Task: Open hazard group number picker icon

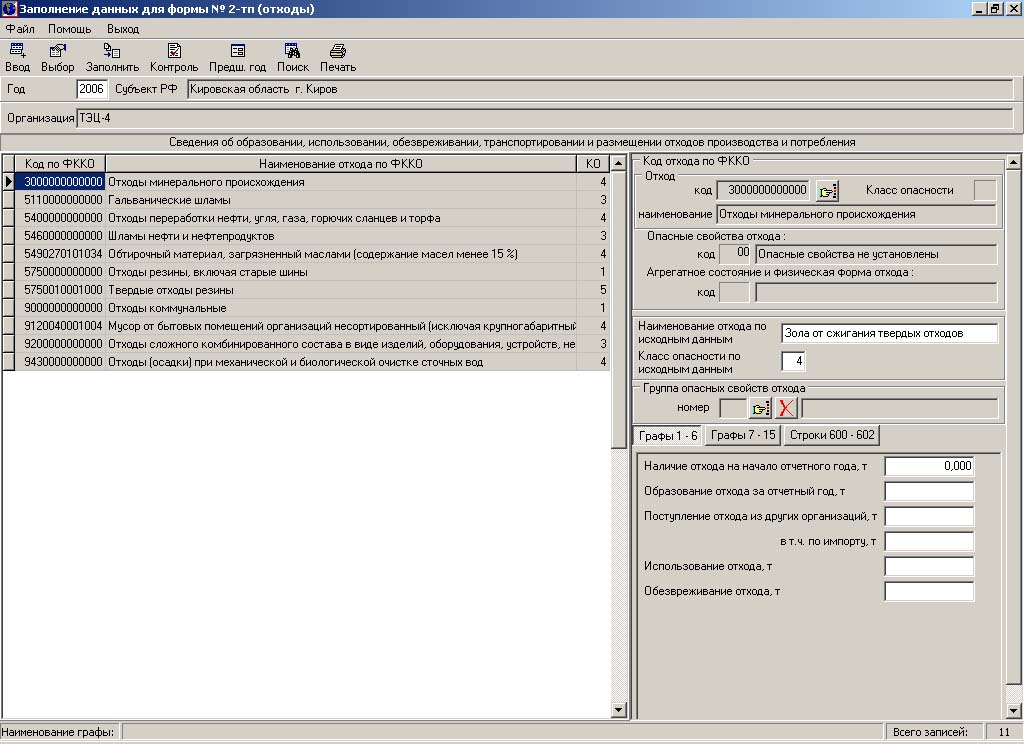Action: tap(761, 408)
